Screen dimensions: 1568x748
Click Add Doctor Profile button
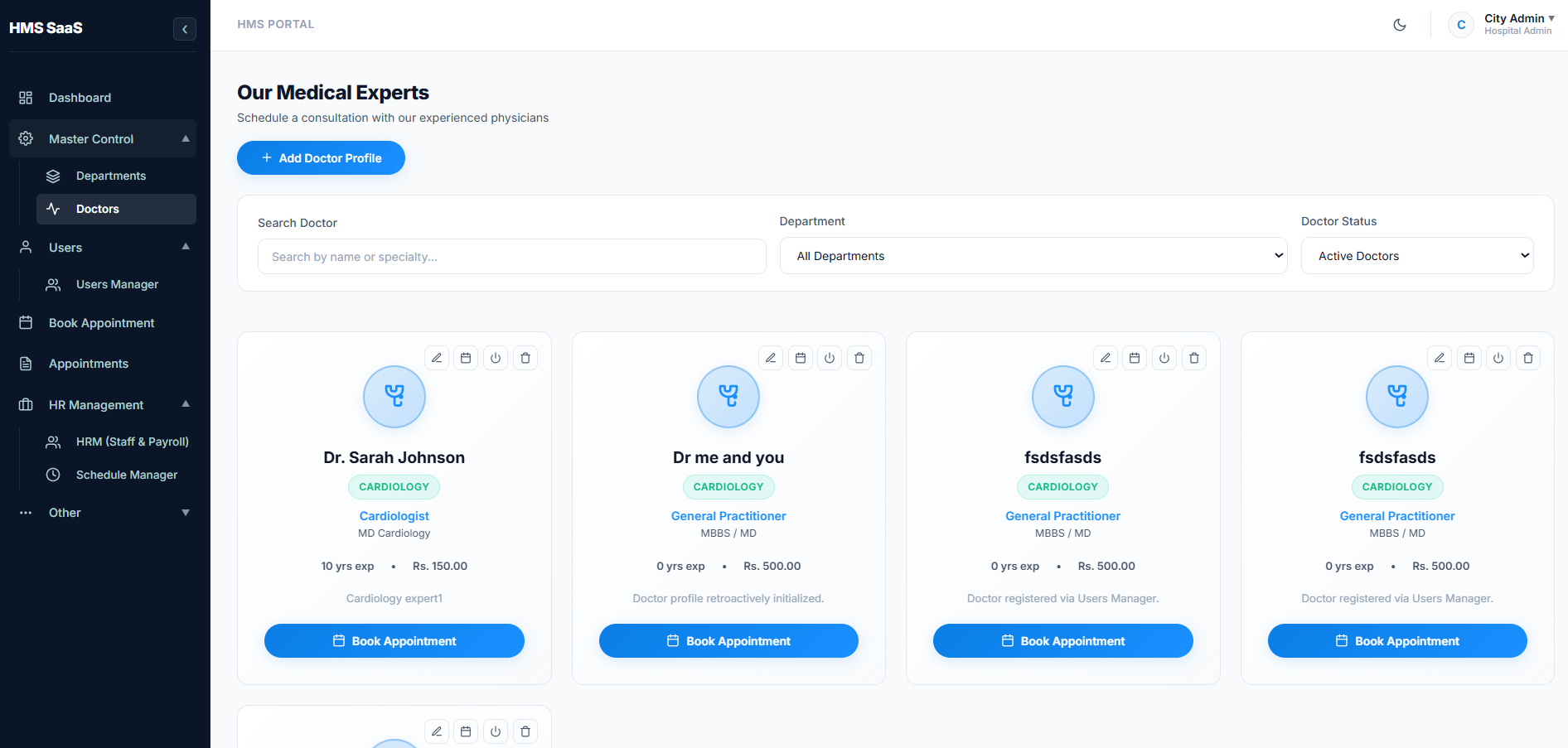tap(321, 158)
